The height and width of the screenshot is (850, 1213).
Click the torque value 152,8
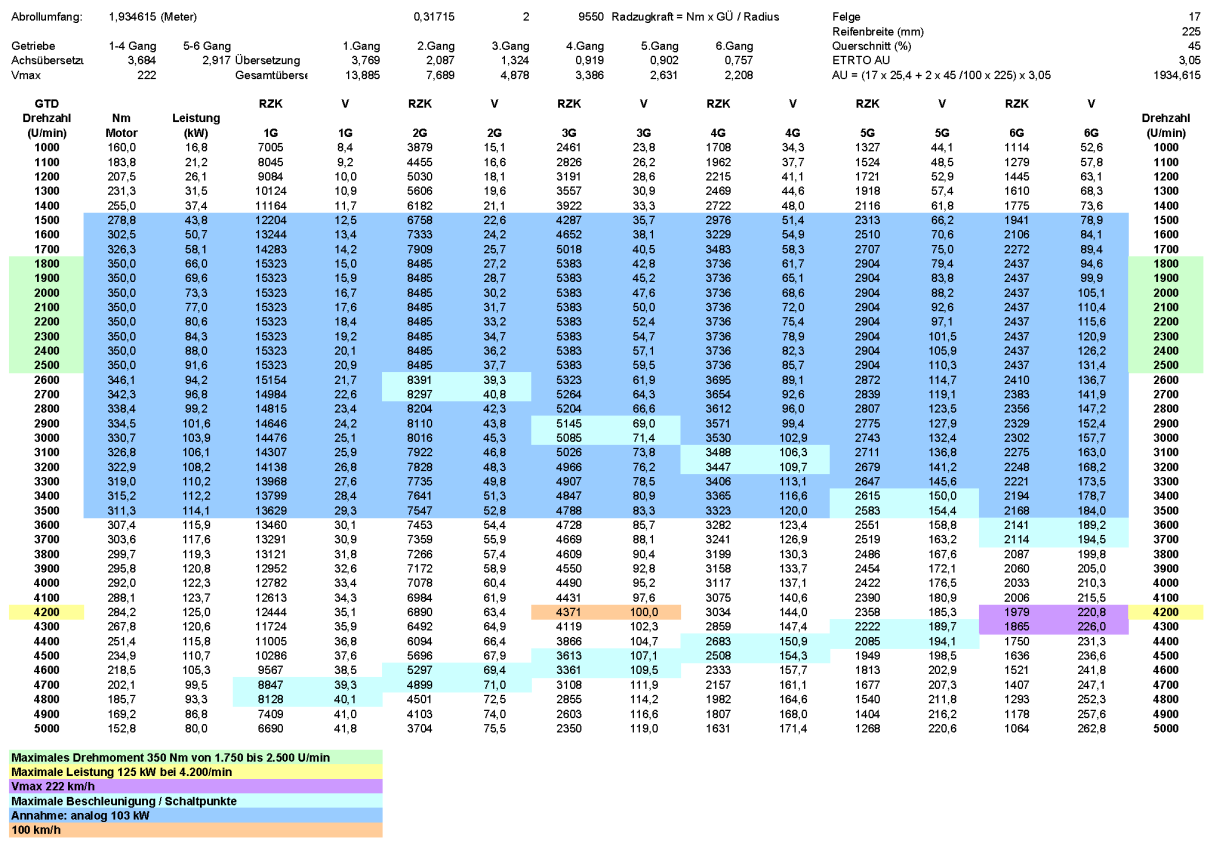click(122, 727)
